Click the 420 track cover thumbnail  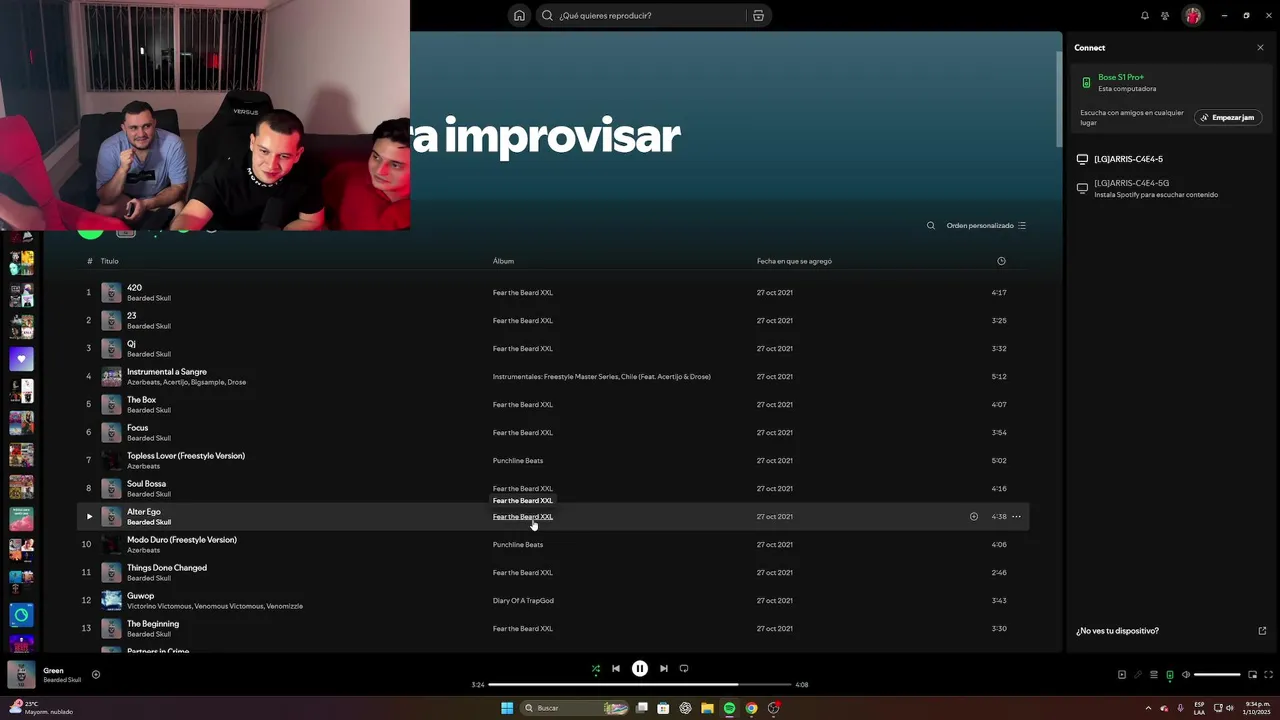click(111, 293)
